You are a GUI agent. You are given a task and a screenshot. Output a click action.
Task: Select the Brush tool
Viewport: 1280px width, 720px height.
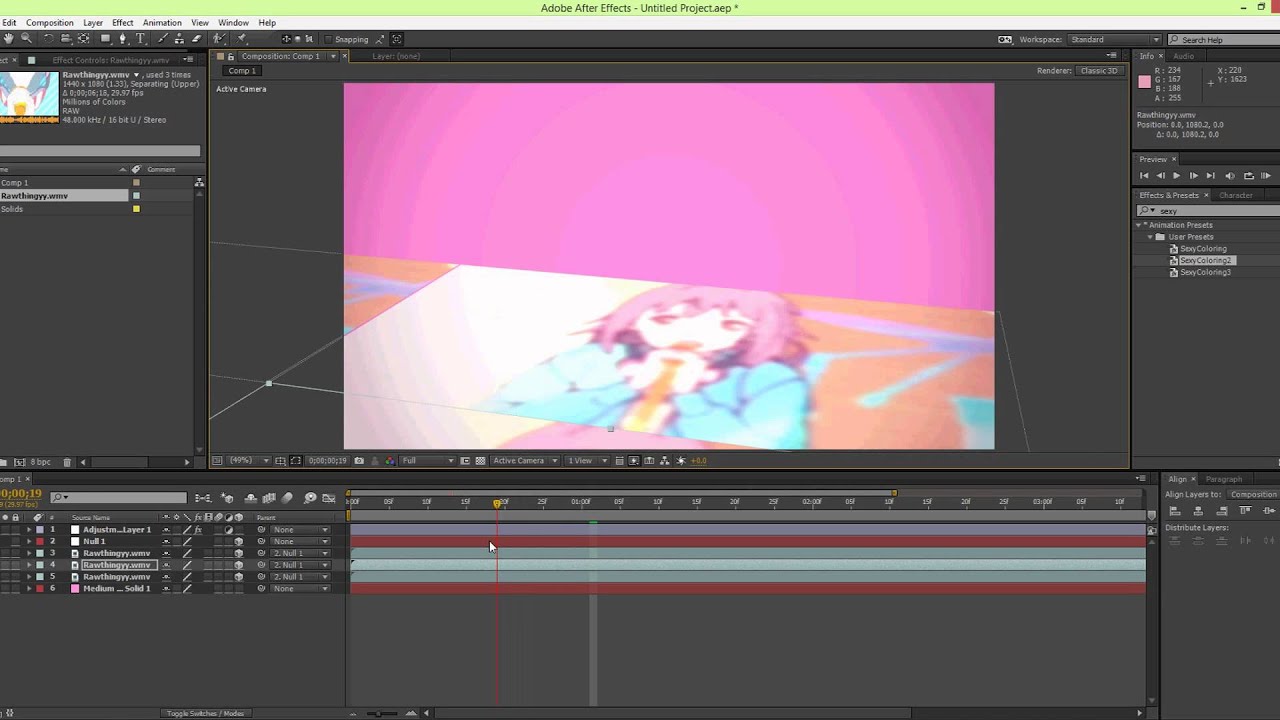[160, 39]
